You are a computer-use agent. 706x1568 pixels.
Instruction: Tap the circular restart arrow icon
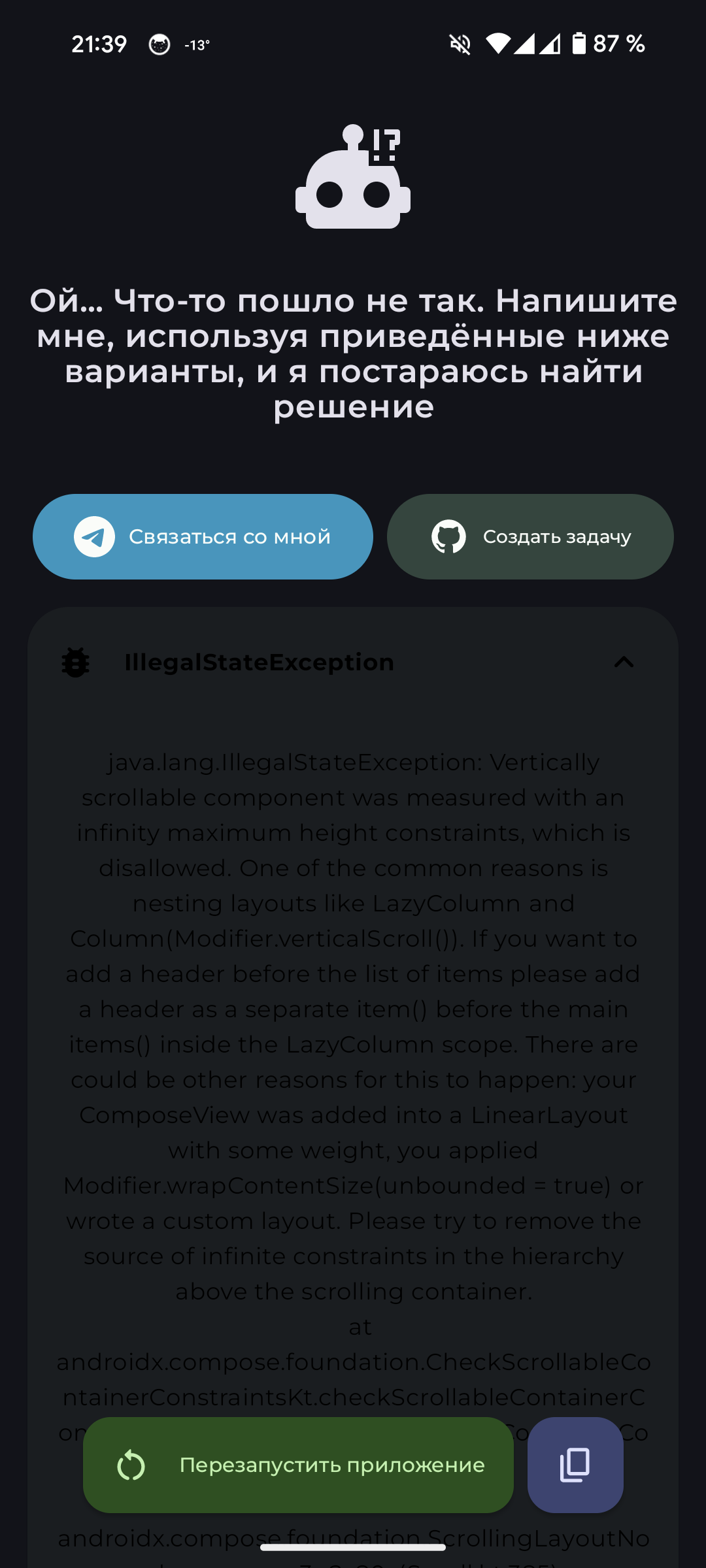pyautogui.click(x=131, y=1465)
